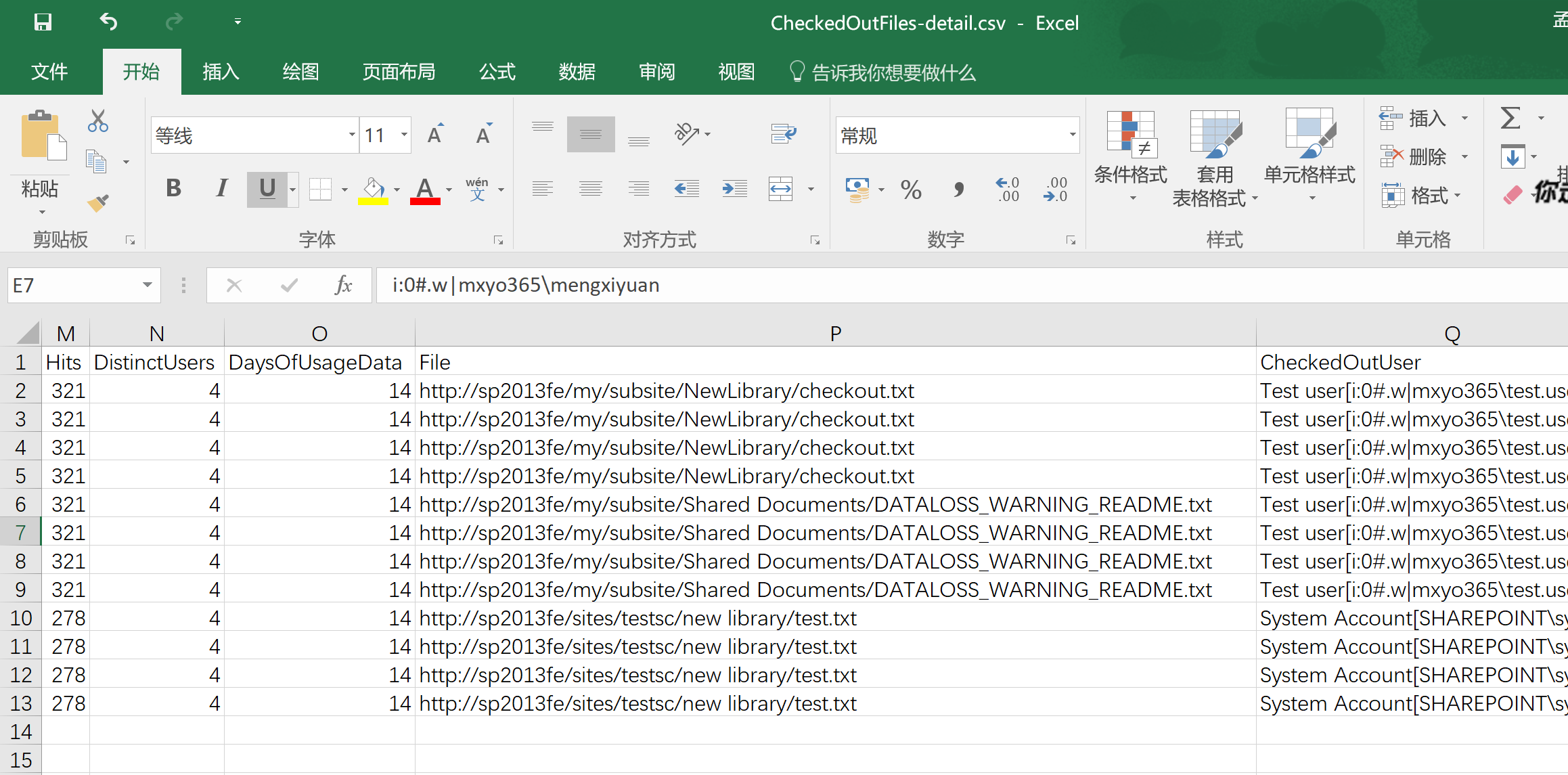
Task: Increase decimal places
Action: (1008, 190)
